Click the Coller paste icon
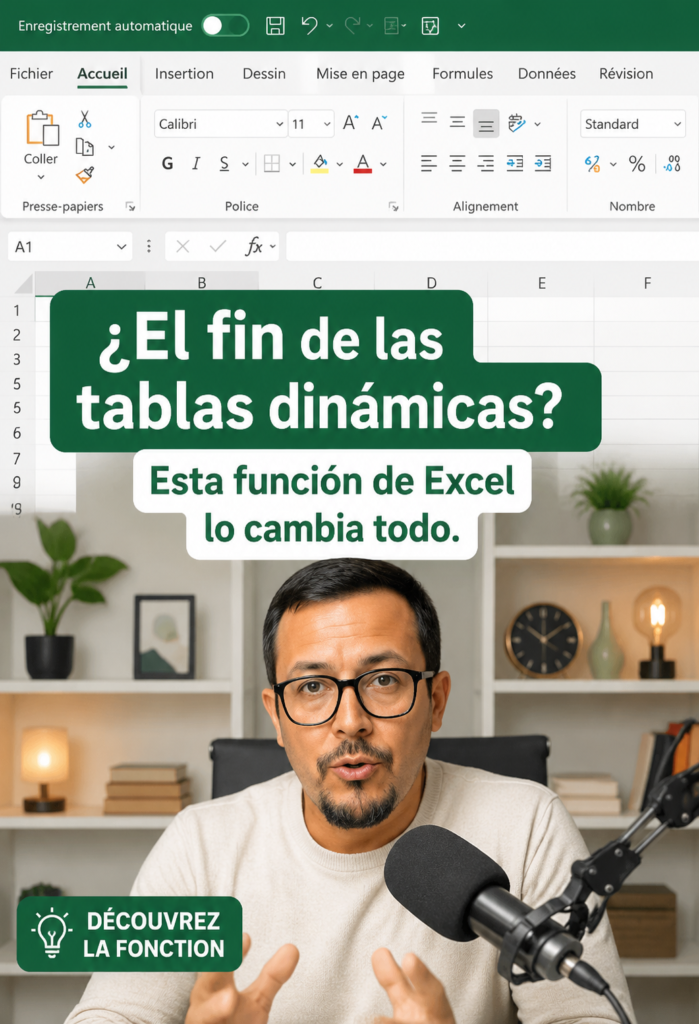The height and width of the screenshot is (1024, 699). (x=42, y=127)
